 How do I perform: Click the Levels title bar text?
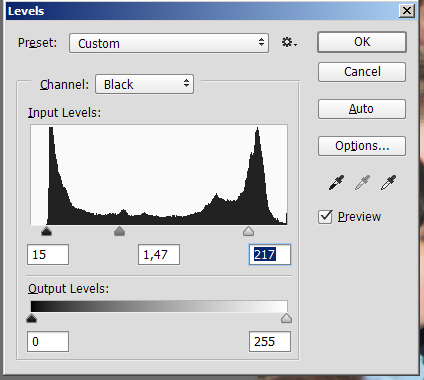(26, 11)
